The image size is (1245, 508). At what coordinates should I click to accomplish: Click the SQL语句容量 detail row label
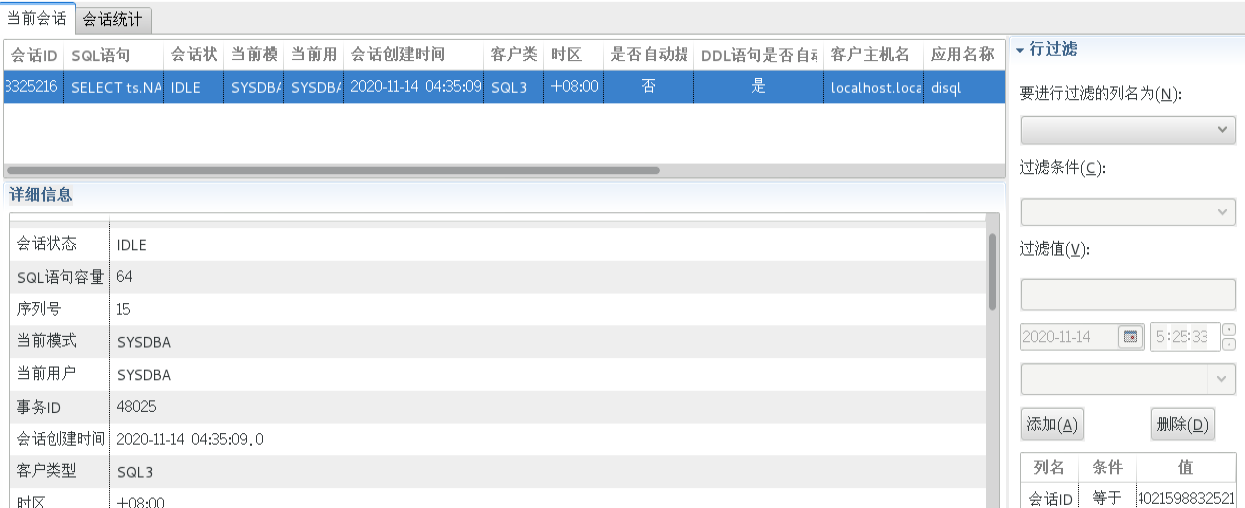60,276
